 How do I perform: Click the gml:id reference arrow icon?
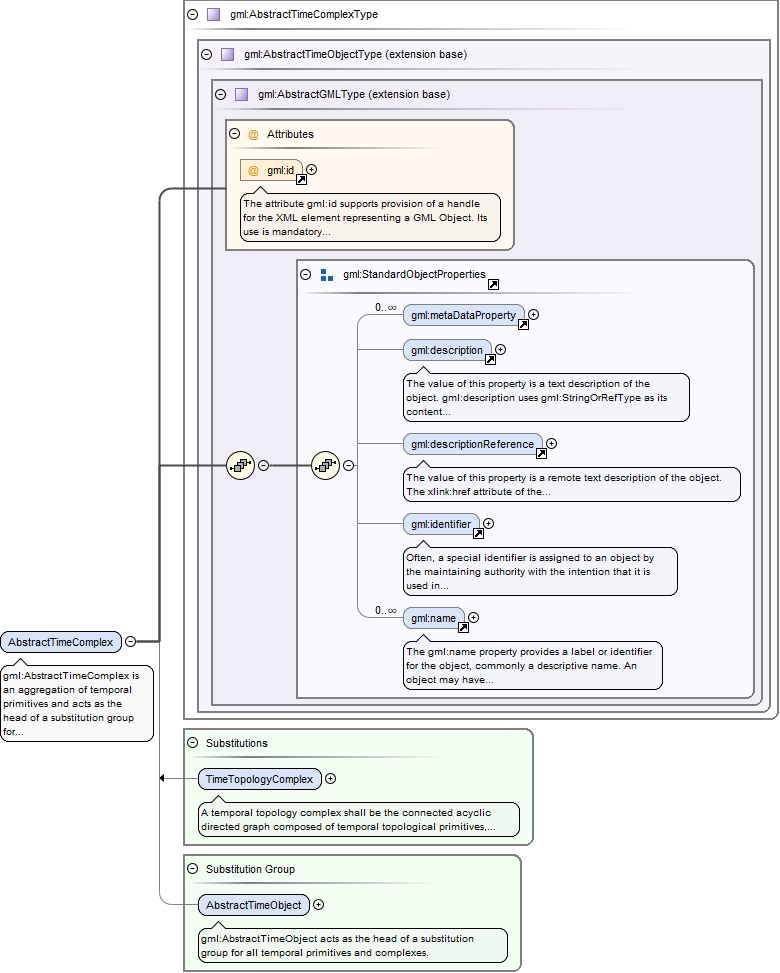[x=301, y=181]
